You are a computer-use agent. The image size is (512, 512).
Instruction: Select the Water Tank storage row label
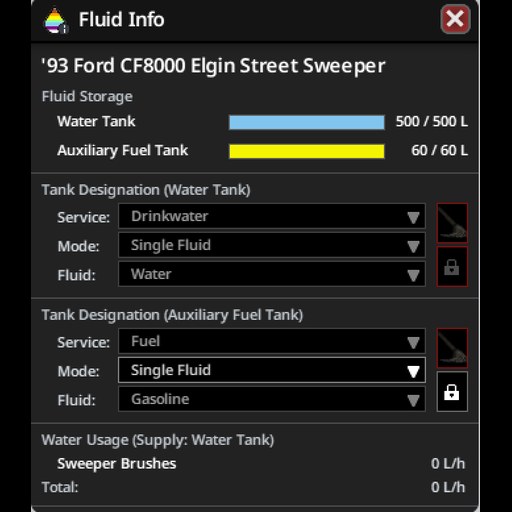[96, 121]
